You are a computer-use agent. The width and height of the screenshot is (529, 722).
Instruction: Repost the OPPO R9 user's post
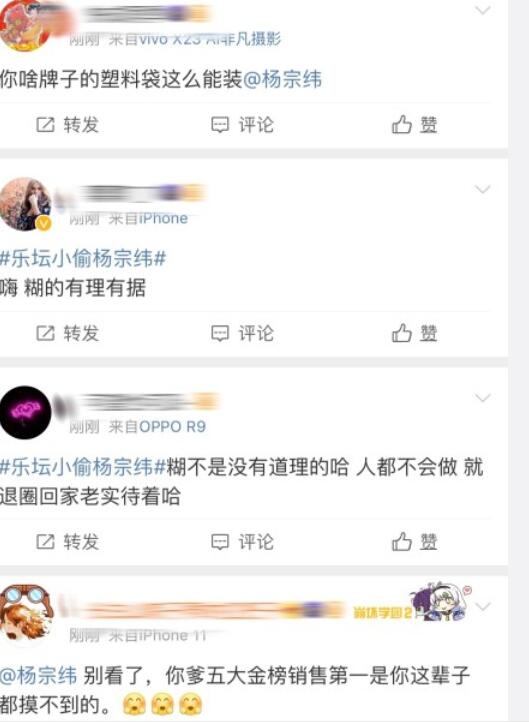[68, 542]
